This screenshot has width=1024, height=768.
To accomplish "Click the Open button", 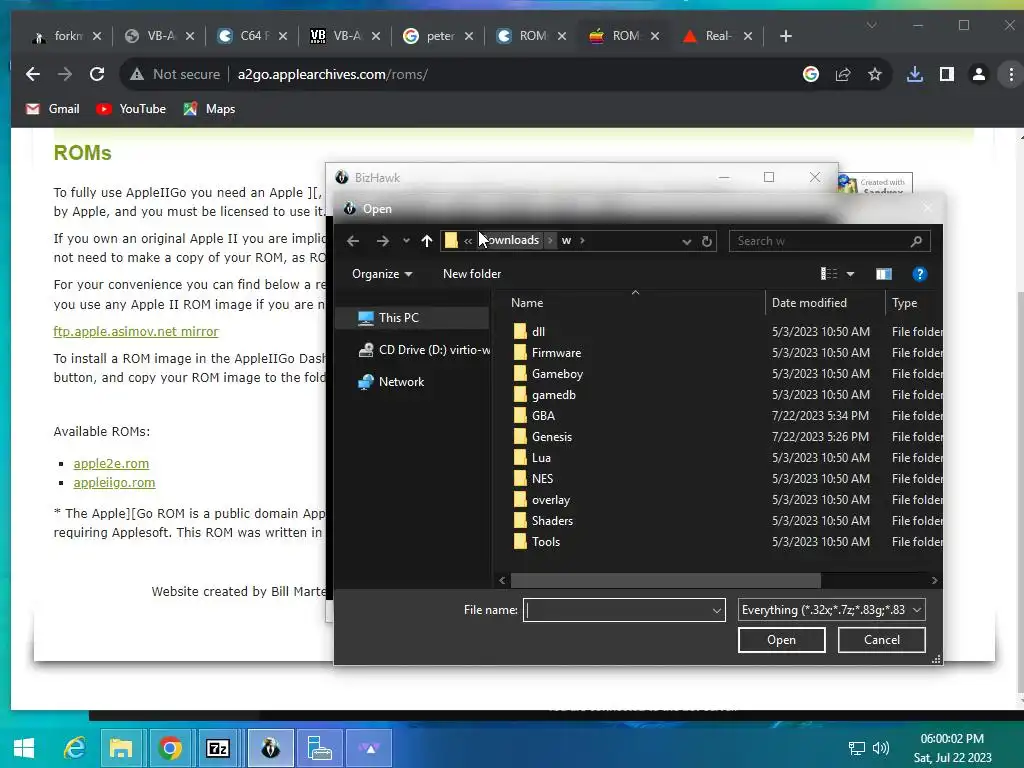I will coord(782,640).
